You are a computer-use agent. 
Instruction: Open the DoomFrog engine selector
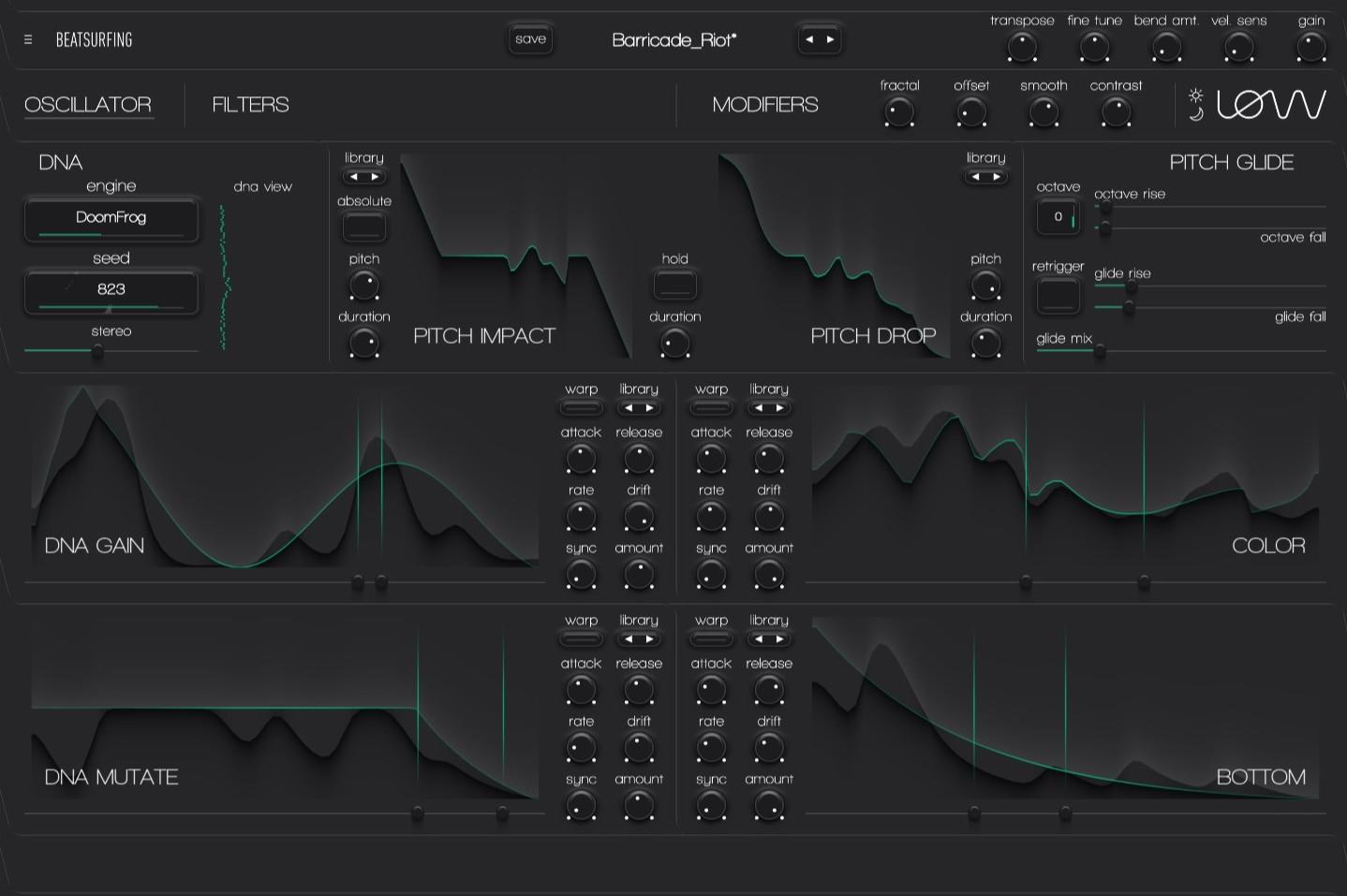tap(111, 218)
